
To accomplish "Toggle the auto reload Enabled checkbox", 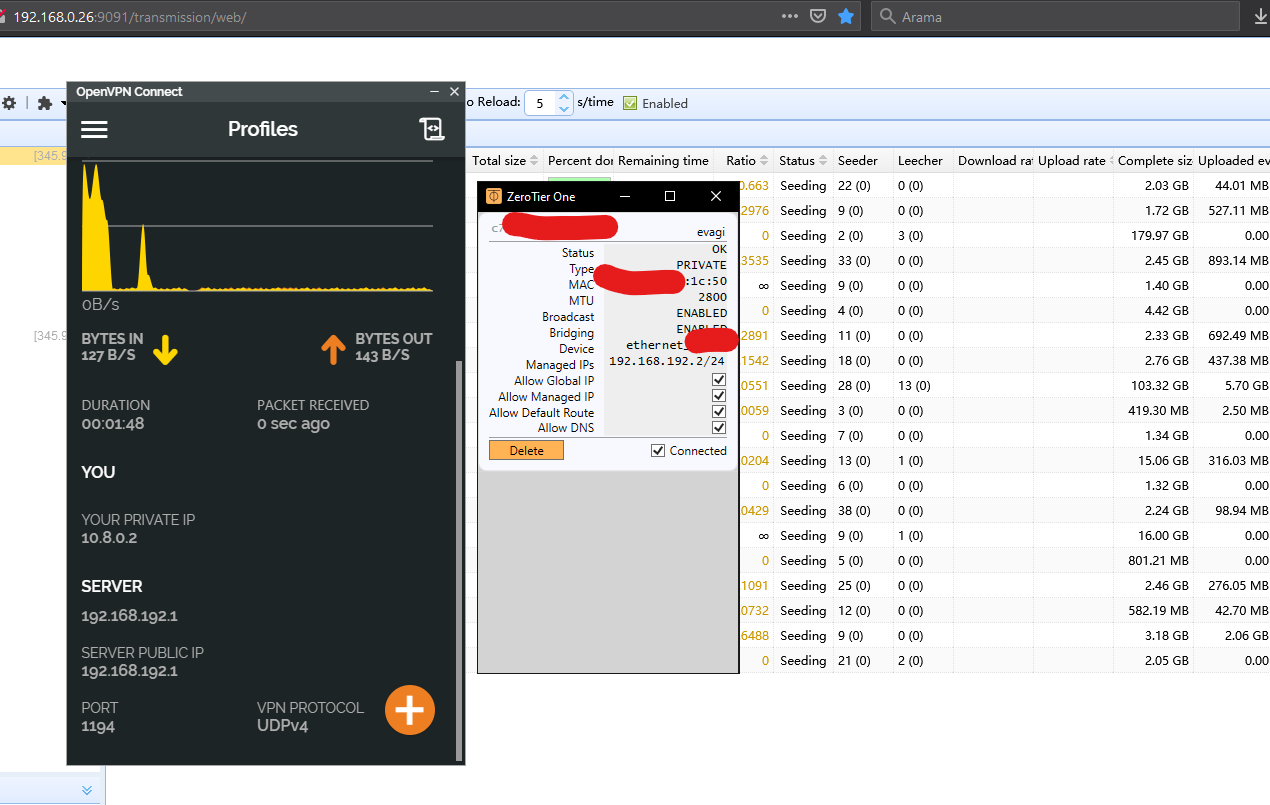I will click(630, 103).
